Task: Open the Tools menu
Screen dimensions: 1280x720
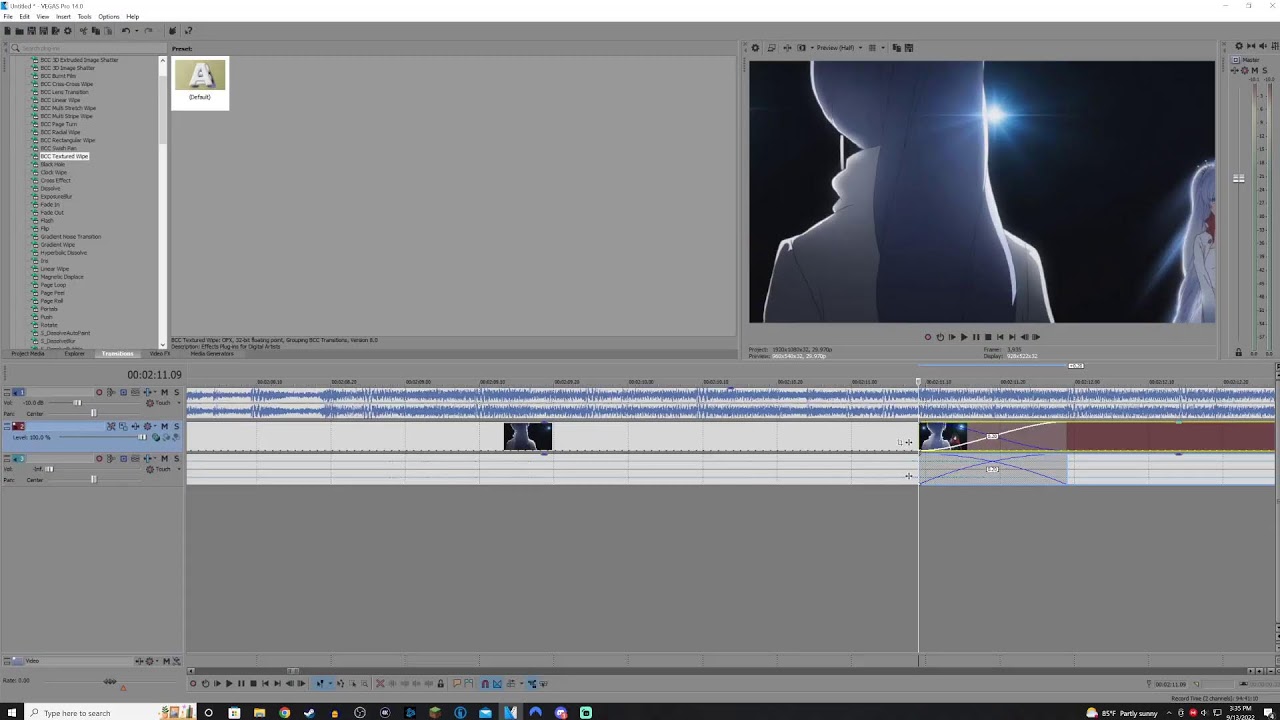Action: tap(84, 16)
